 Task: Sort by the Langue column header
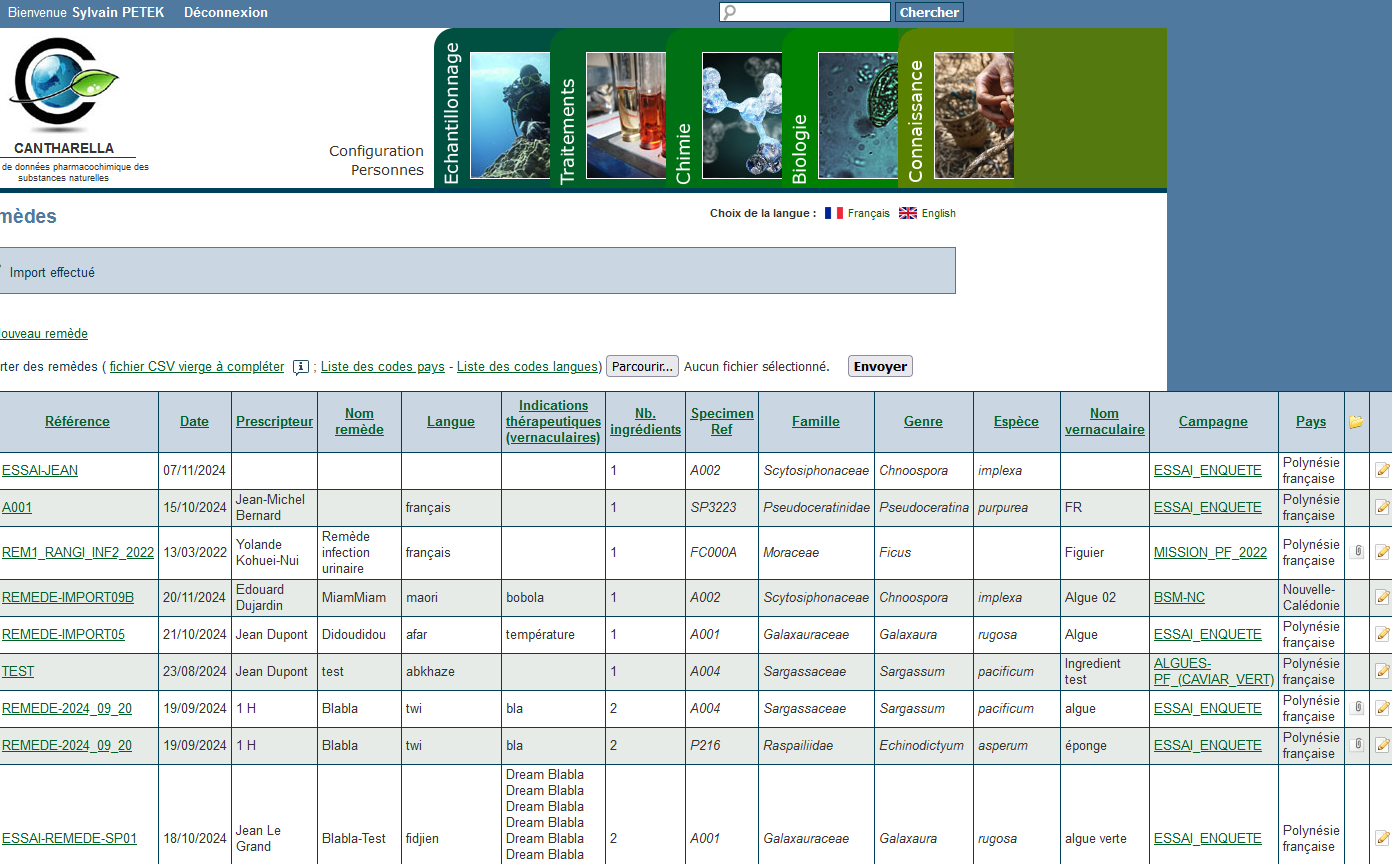(451, 422)
